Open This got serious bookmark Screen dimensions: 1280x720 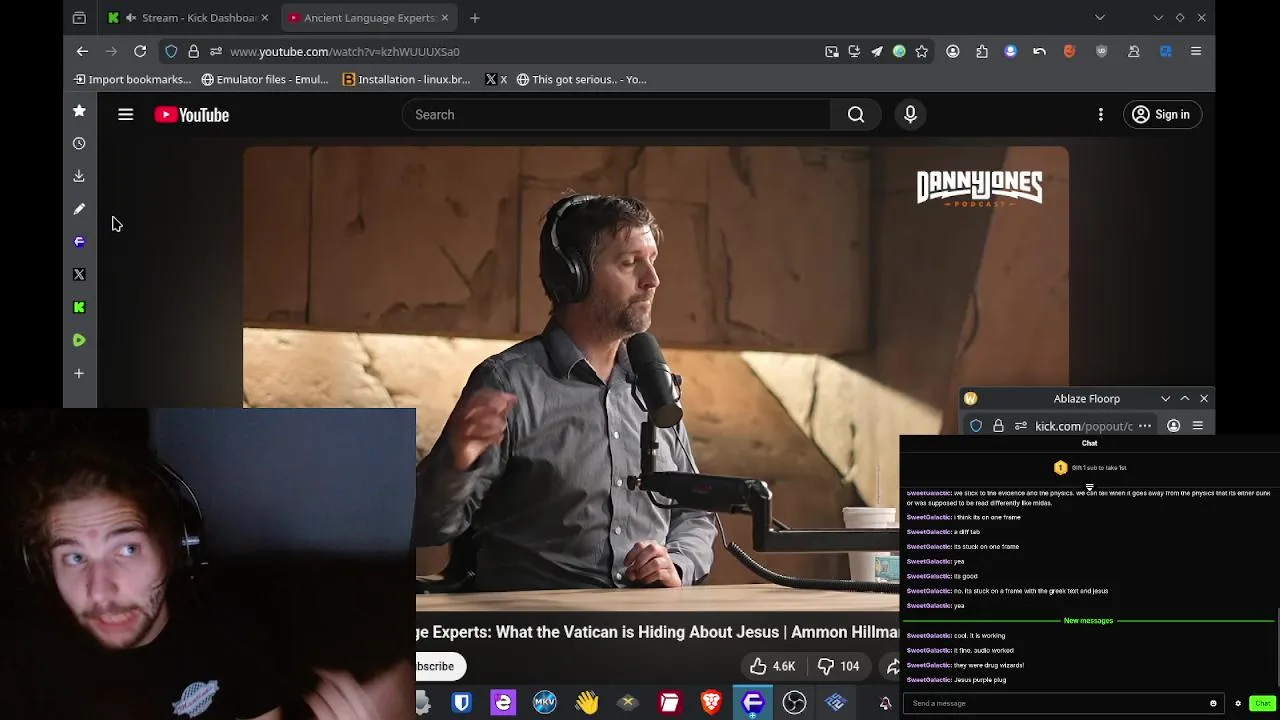(581, 79)
